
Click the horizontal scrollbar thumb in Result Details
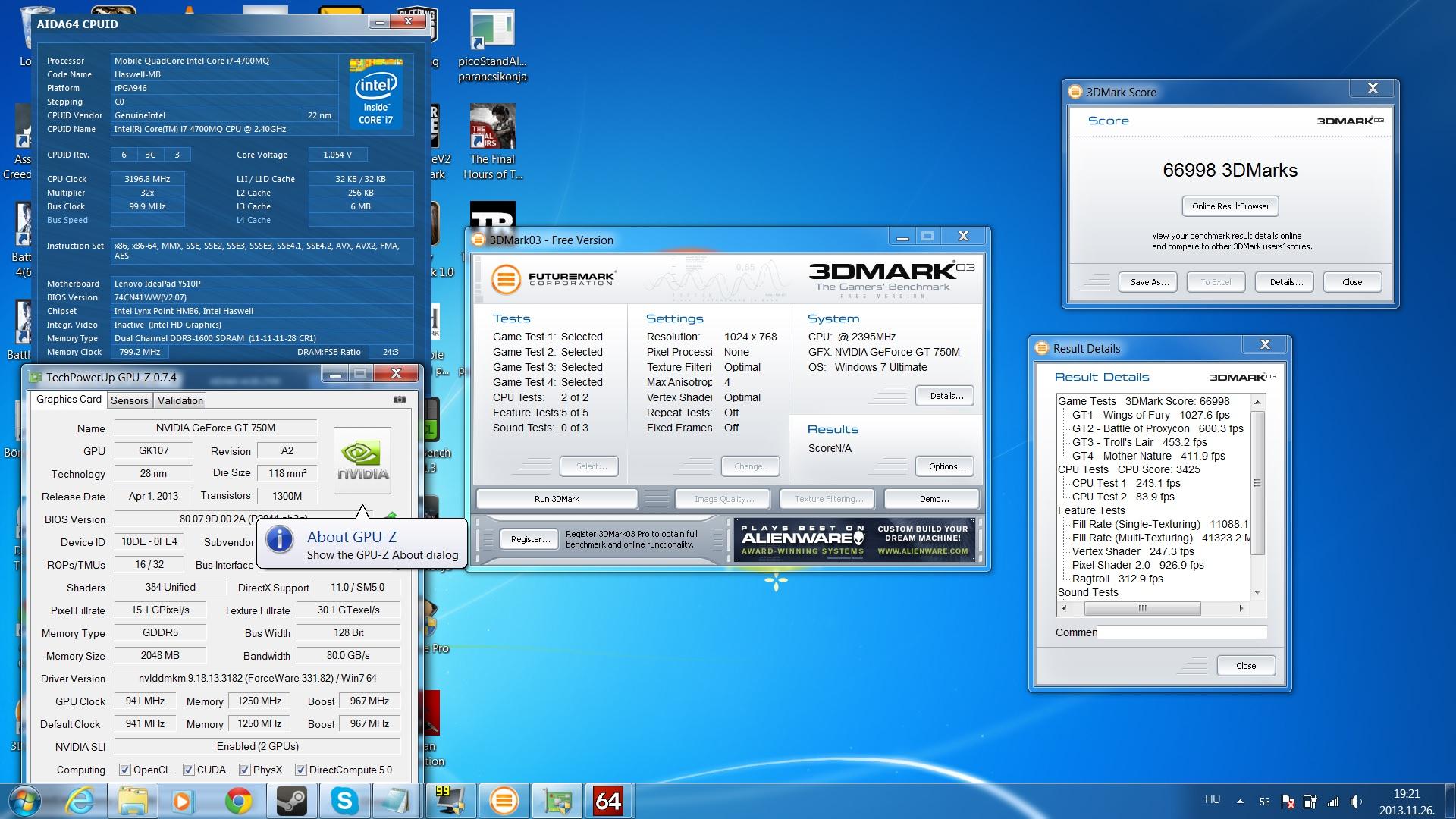[x=1141, y=608]
